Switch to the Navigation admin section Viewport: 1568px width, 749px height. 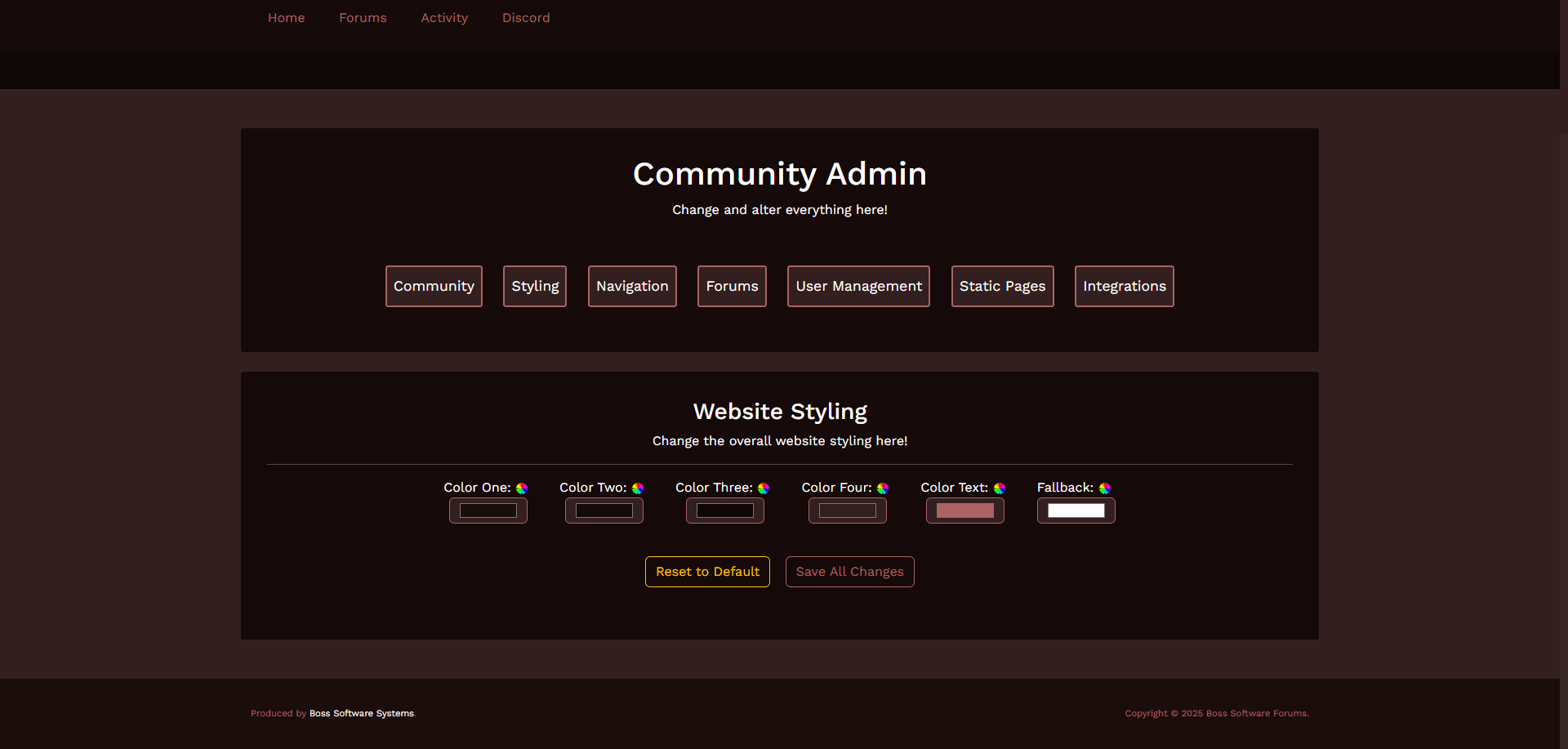(632, 286)
